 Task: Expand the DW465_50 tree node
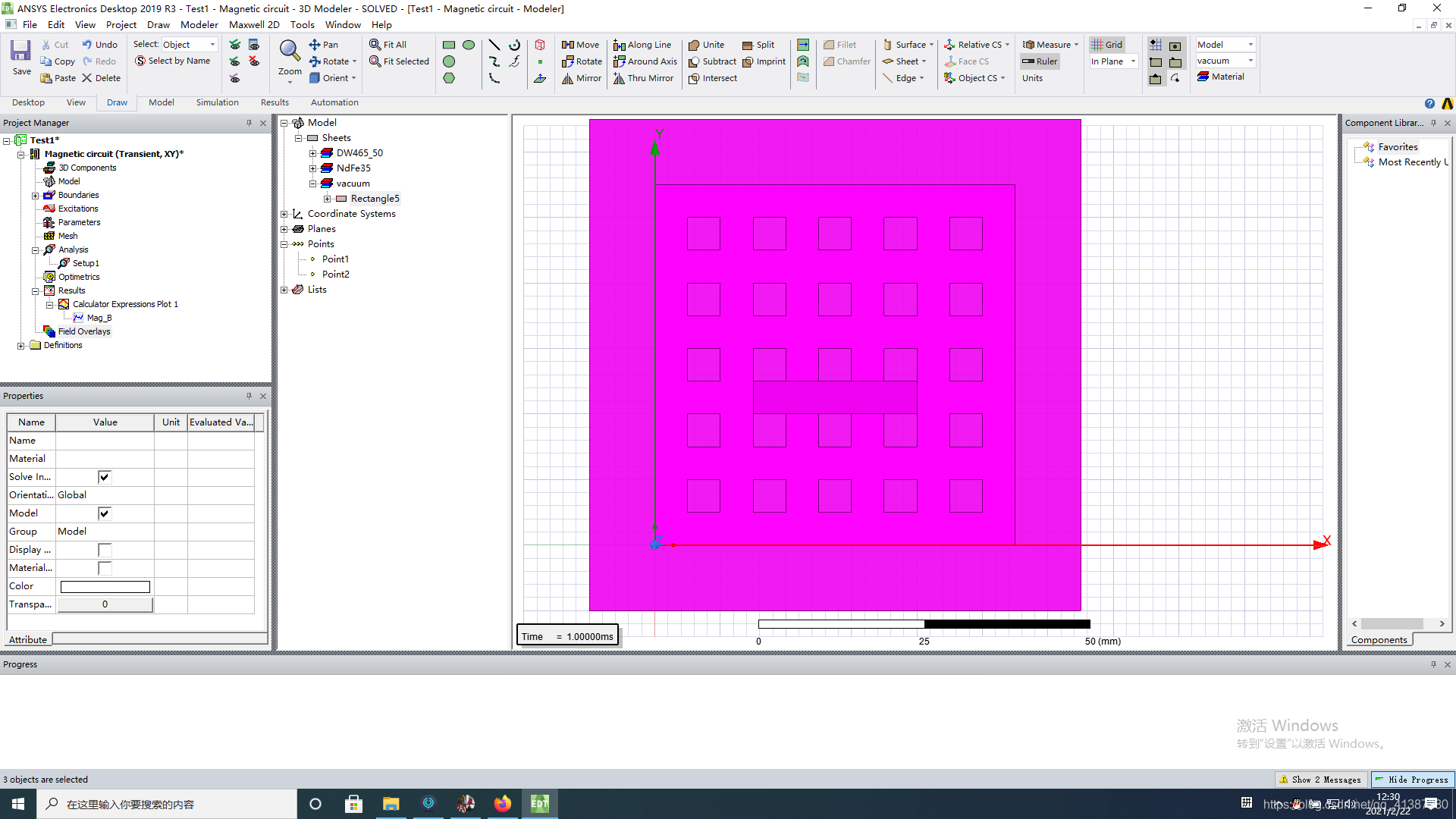click(312, 153)
